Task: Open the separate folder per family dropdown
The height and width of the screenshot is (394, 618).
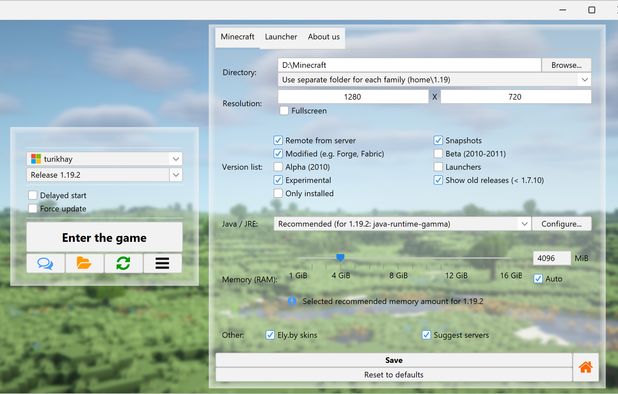Action: point(434,80)
